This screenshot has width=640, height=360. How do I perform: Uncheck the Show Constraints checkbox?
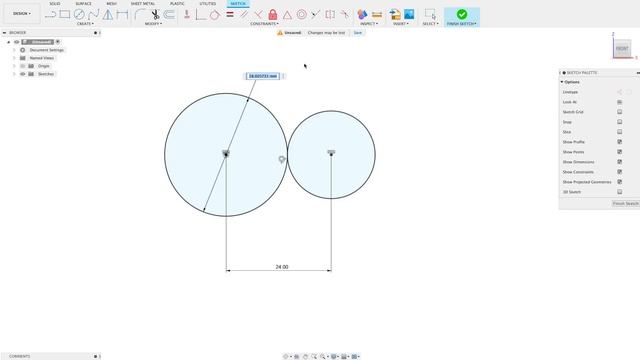click(620, 172)
